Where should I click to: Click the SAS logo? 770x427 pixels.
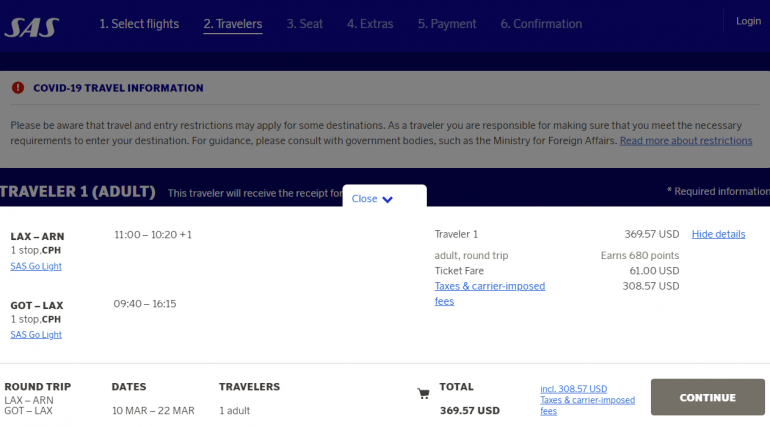(x=31, y=26)
